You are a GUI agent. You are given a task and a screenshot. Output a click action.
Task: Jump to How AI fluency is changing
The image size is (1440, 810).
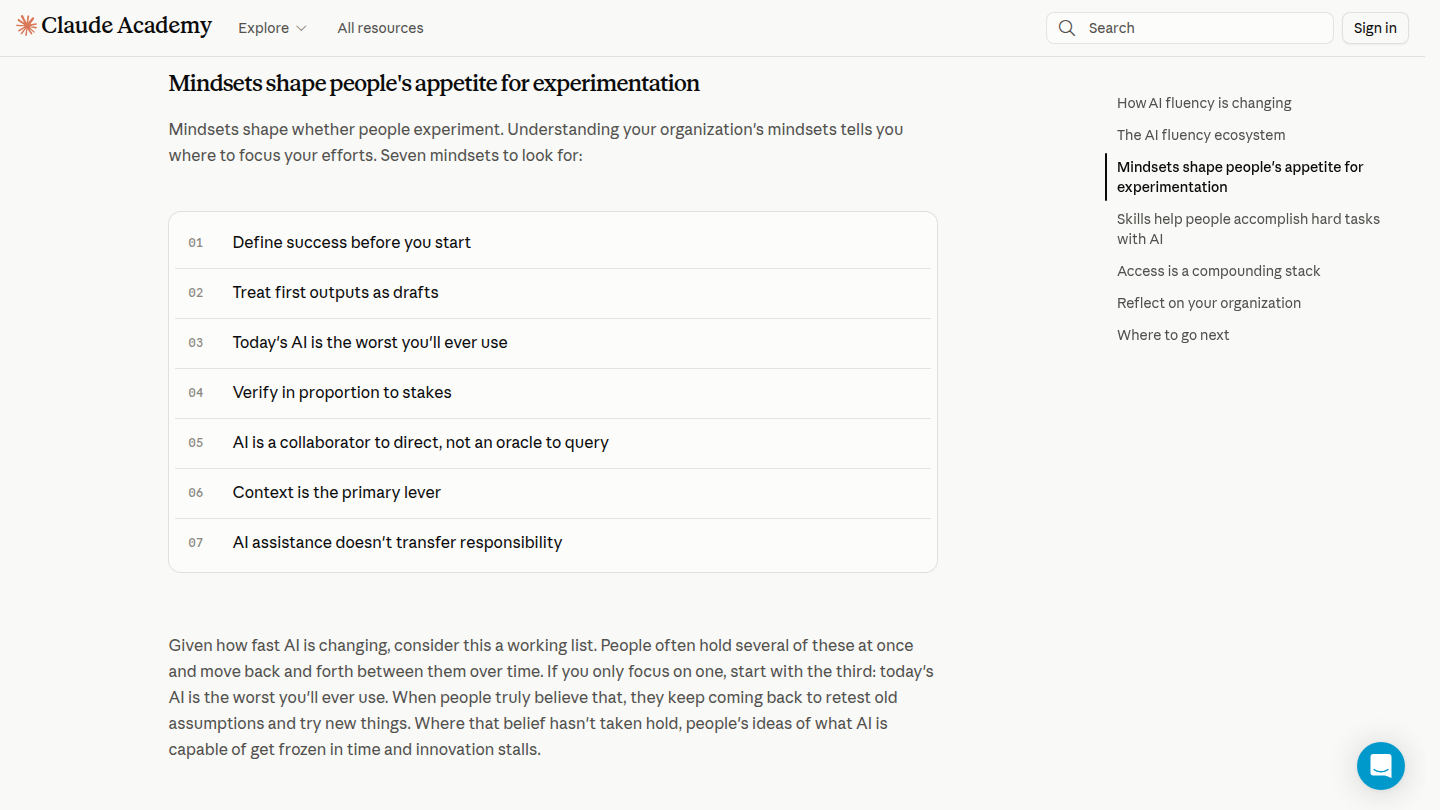(x=1204, y=103)
